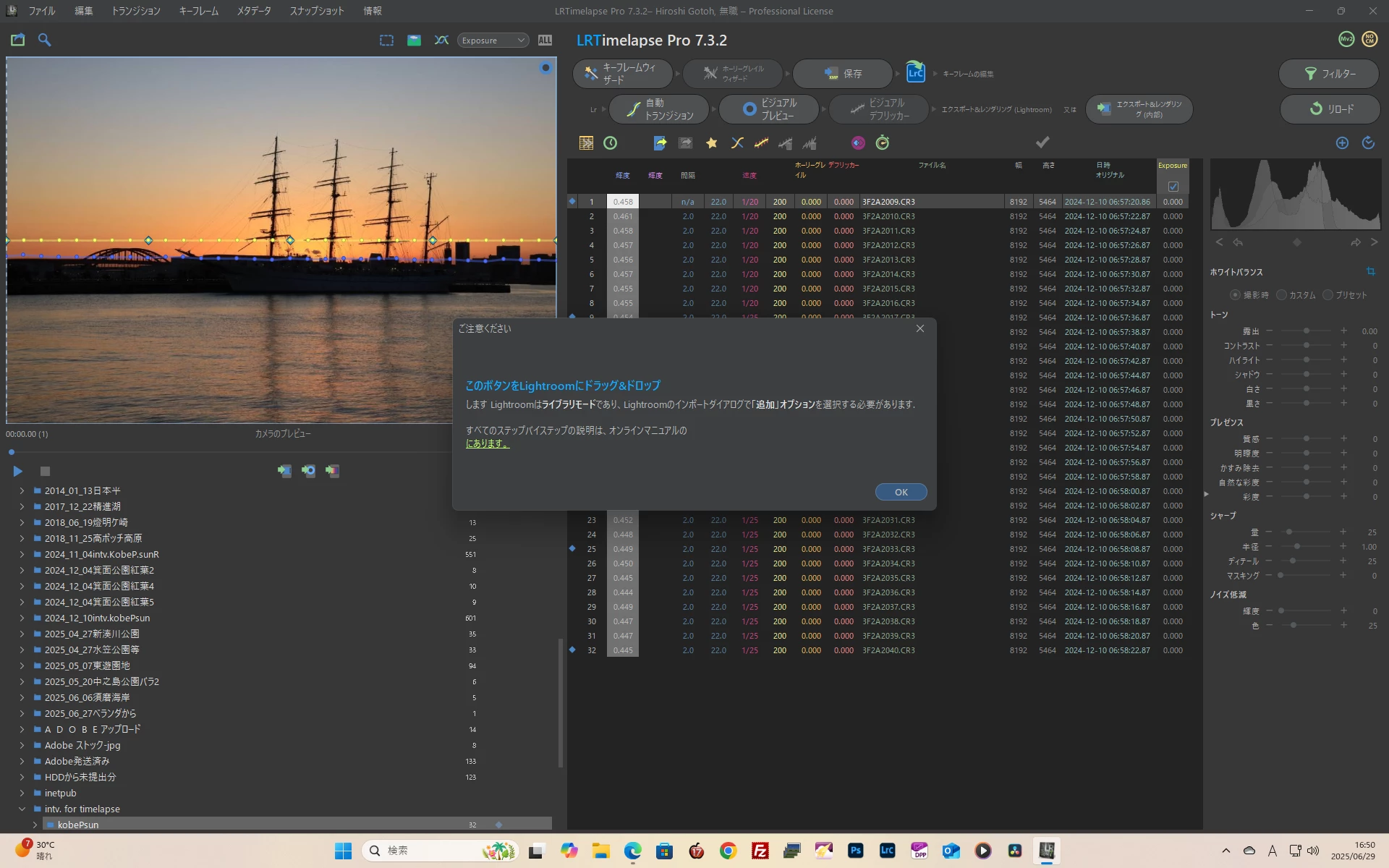The height and width of the screenshot is (868, 1389).
Task: Toggle the Exposure column checkbox
Action: (x=1173, y=187)
